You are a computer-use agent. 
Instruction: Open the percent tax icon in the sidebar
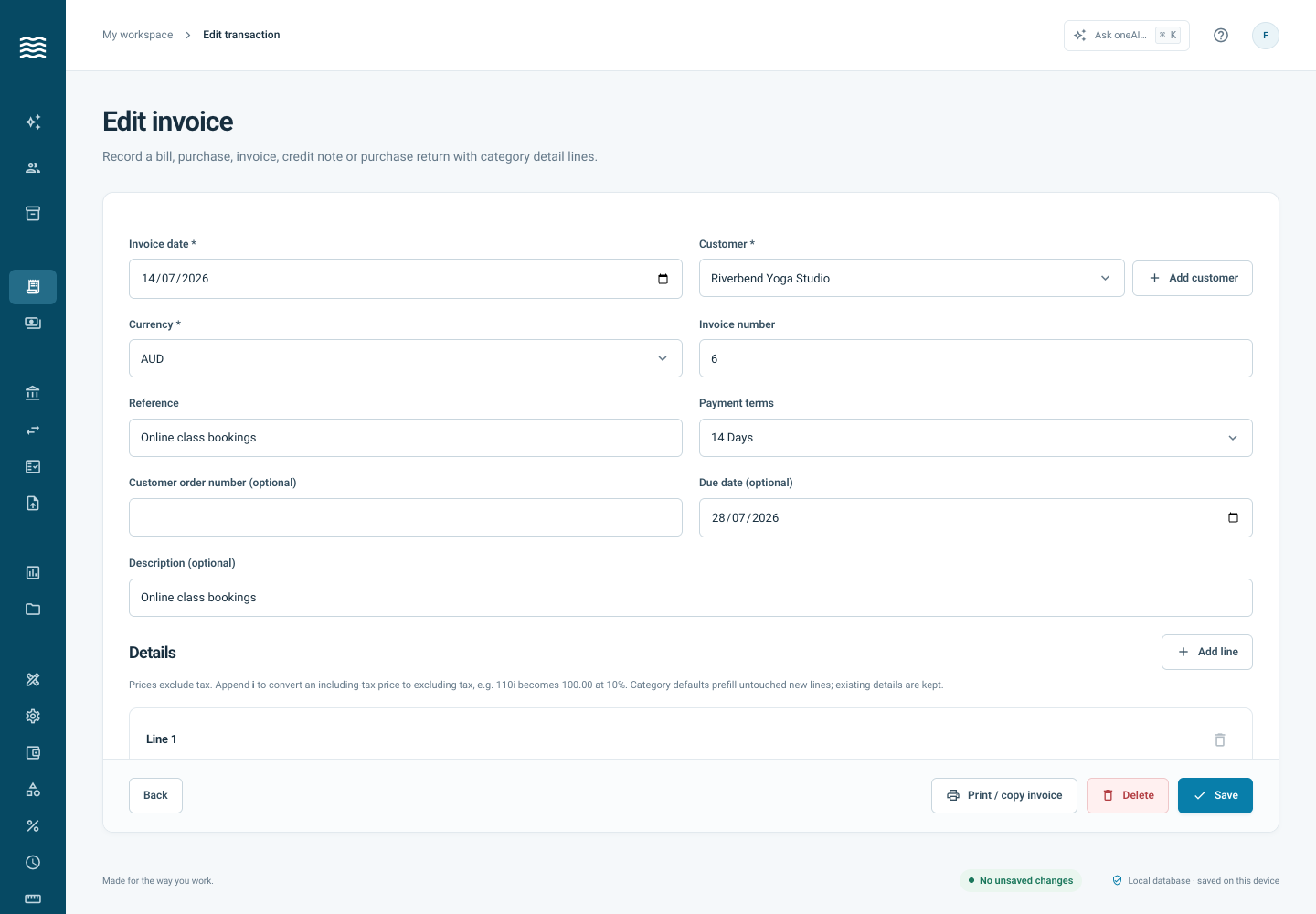(33, 825)
